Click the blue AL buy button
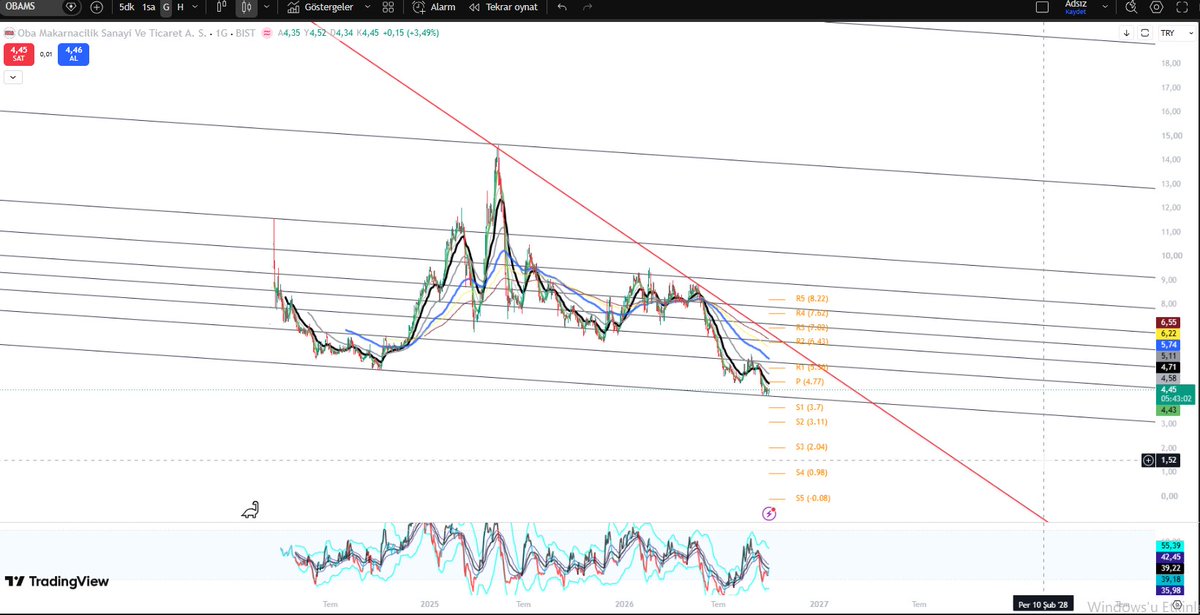The height and width of the screenshot is (615, 1200). tap(74, 53)
